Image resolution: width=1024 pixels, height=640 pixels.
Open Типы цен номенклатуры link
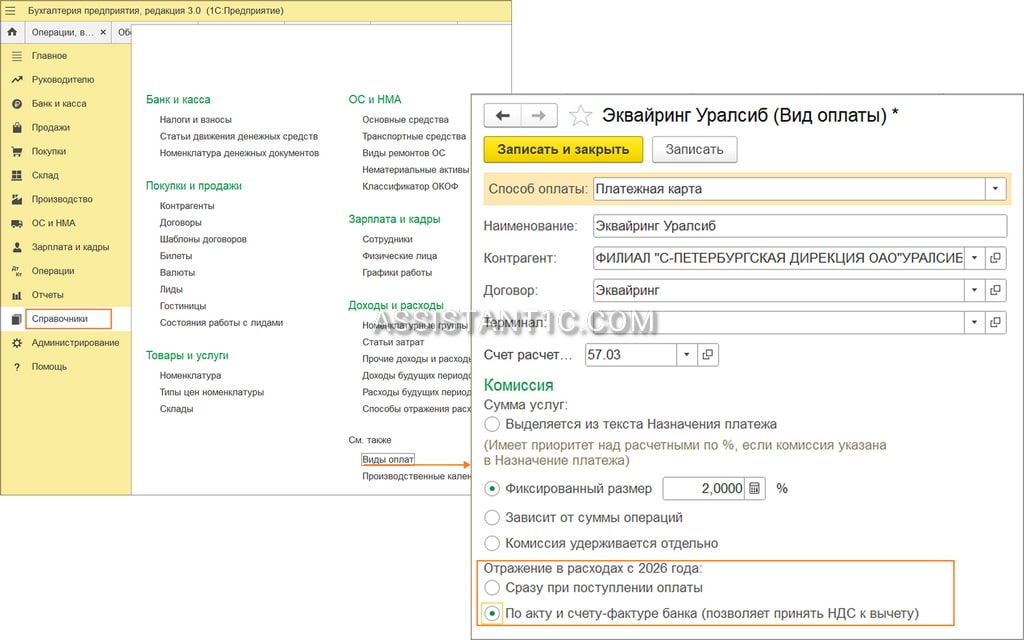click(212, 392)
